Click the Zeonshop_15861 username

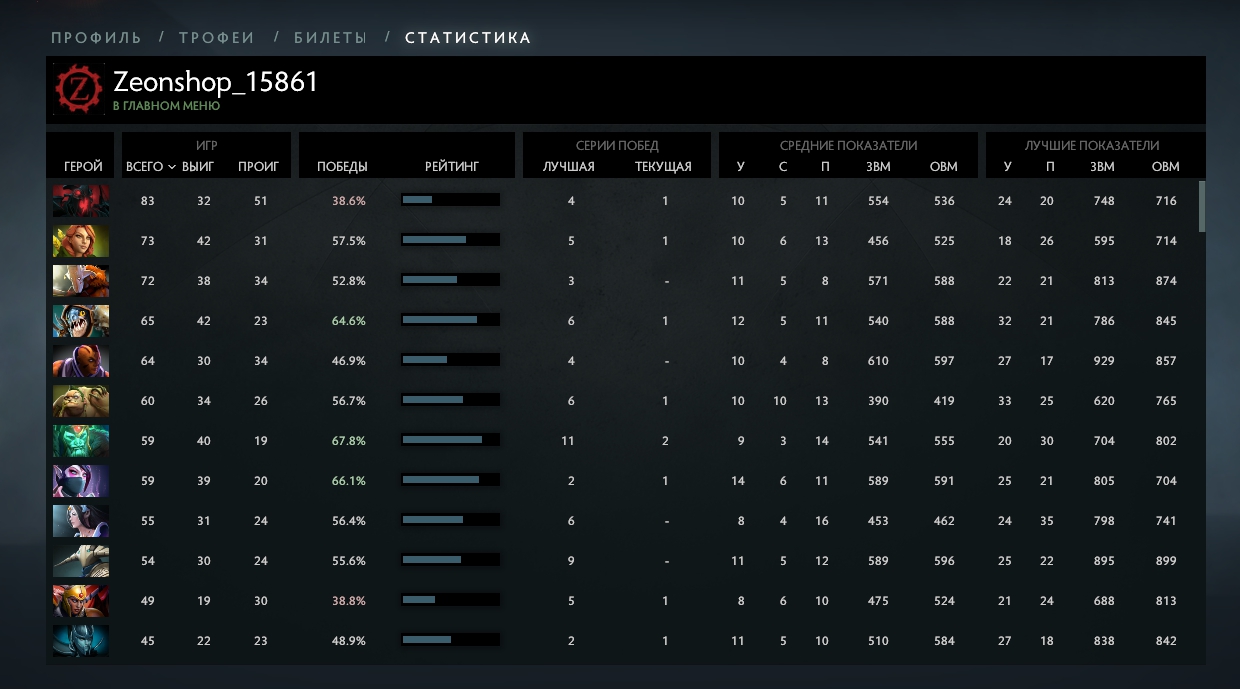[x=216, y=82]
